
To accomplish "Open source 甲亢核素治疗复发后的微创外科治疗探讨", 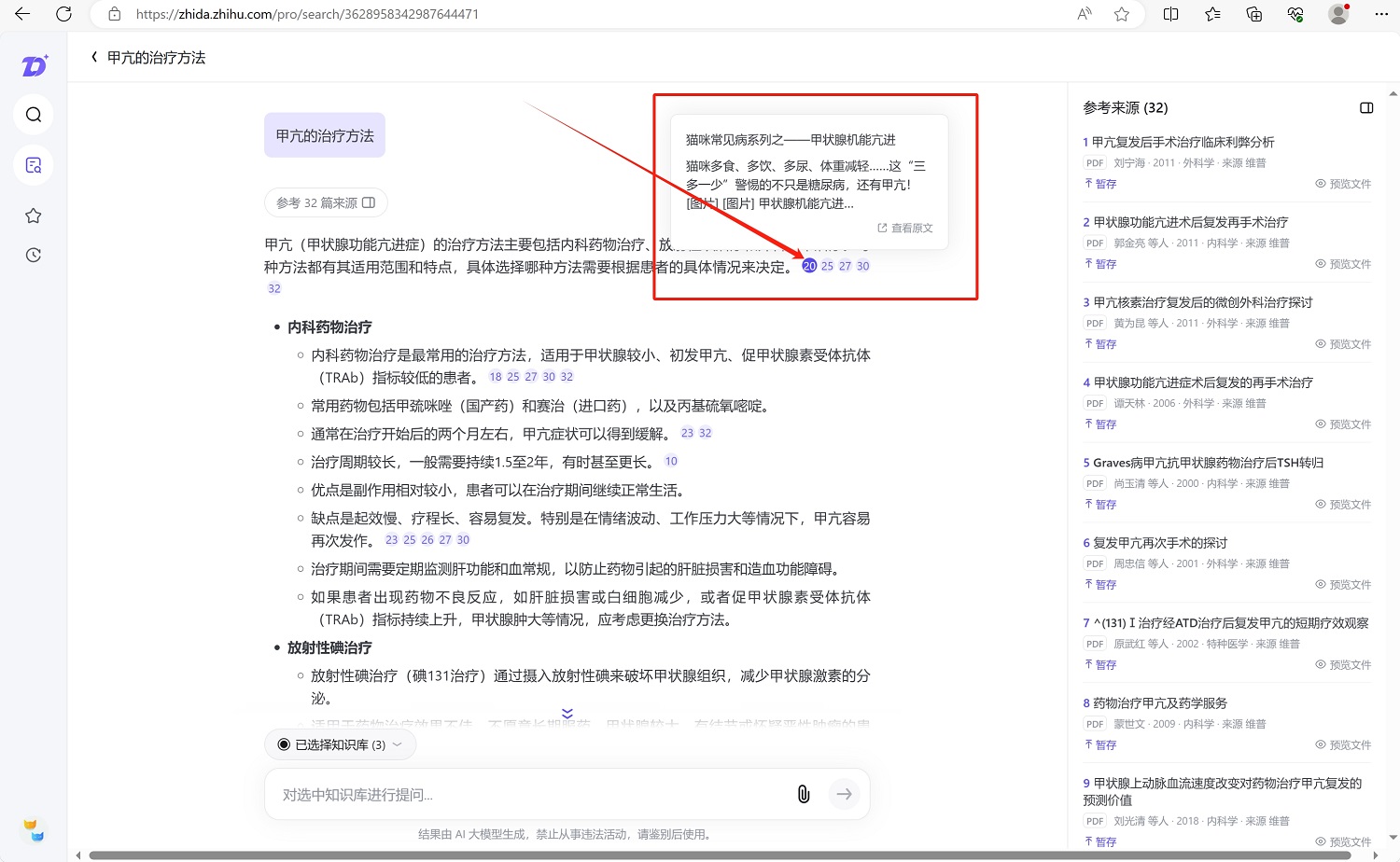I will click(1202, 302).
